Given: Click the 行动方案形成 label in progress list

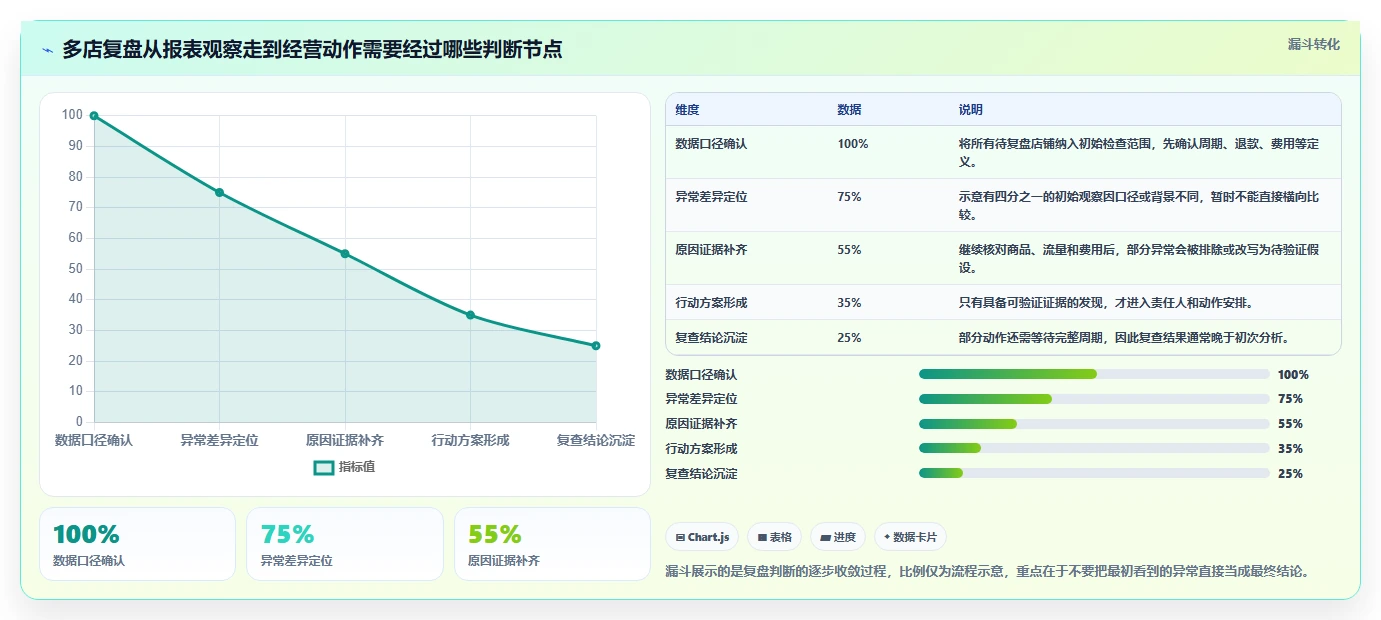Looking at the screenshot, I should (x=701, y=449).
